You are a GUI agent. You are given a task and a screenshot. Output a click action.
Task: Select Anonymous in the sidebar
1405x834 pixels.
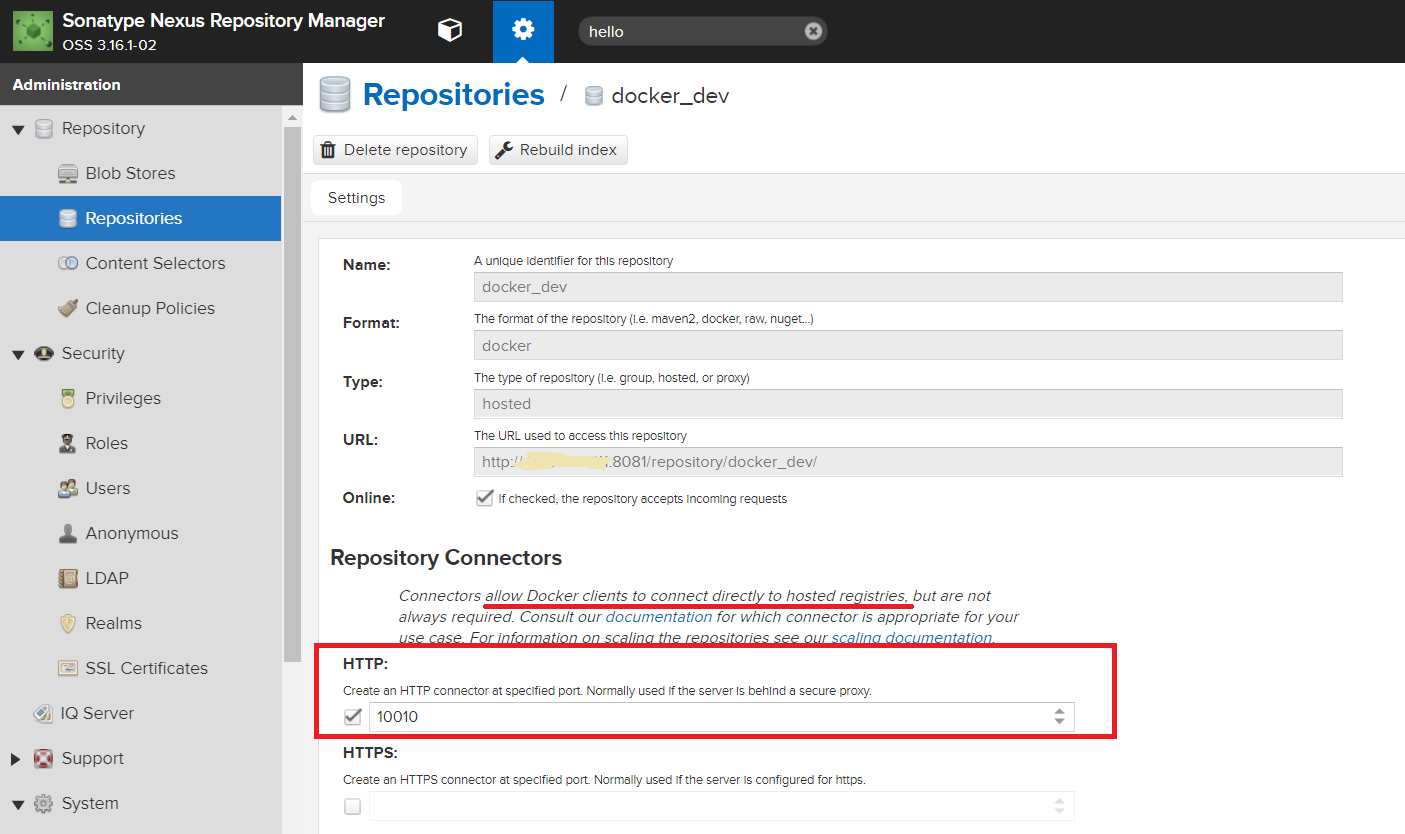point(132,533)
